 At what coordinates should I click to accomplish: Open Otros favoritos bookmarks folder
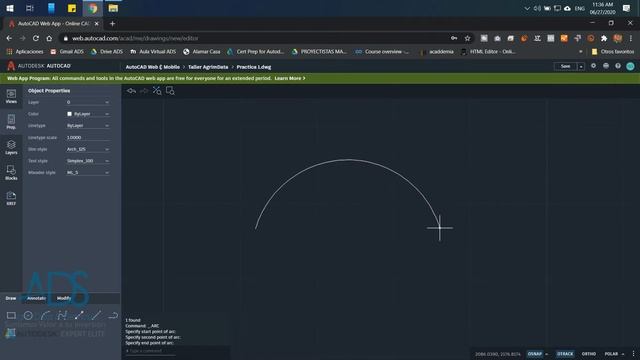613,52
